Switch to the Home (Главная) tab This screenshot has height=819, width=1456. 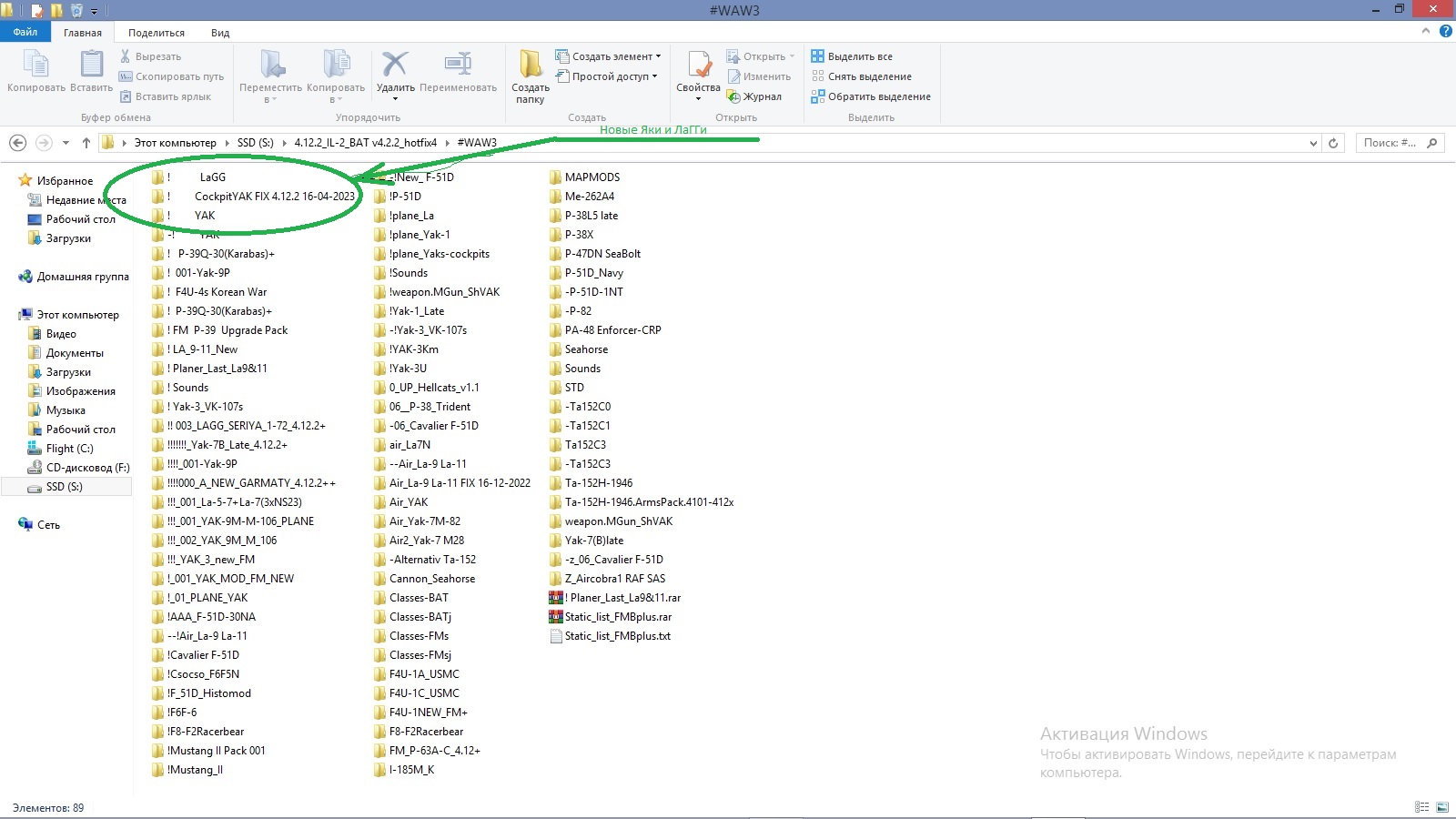click(83, 33)
